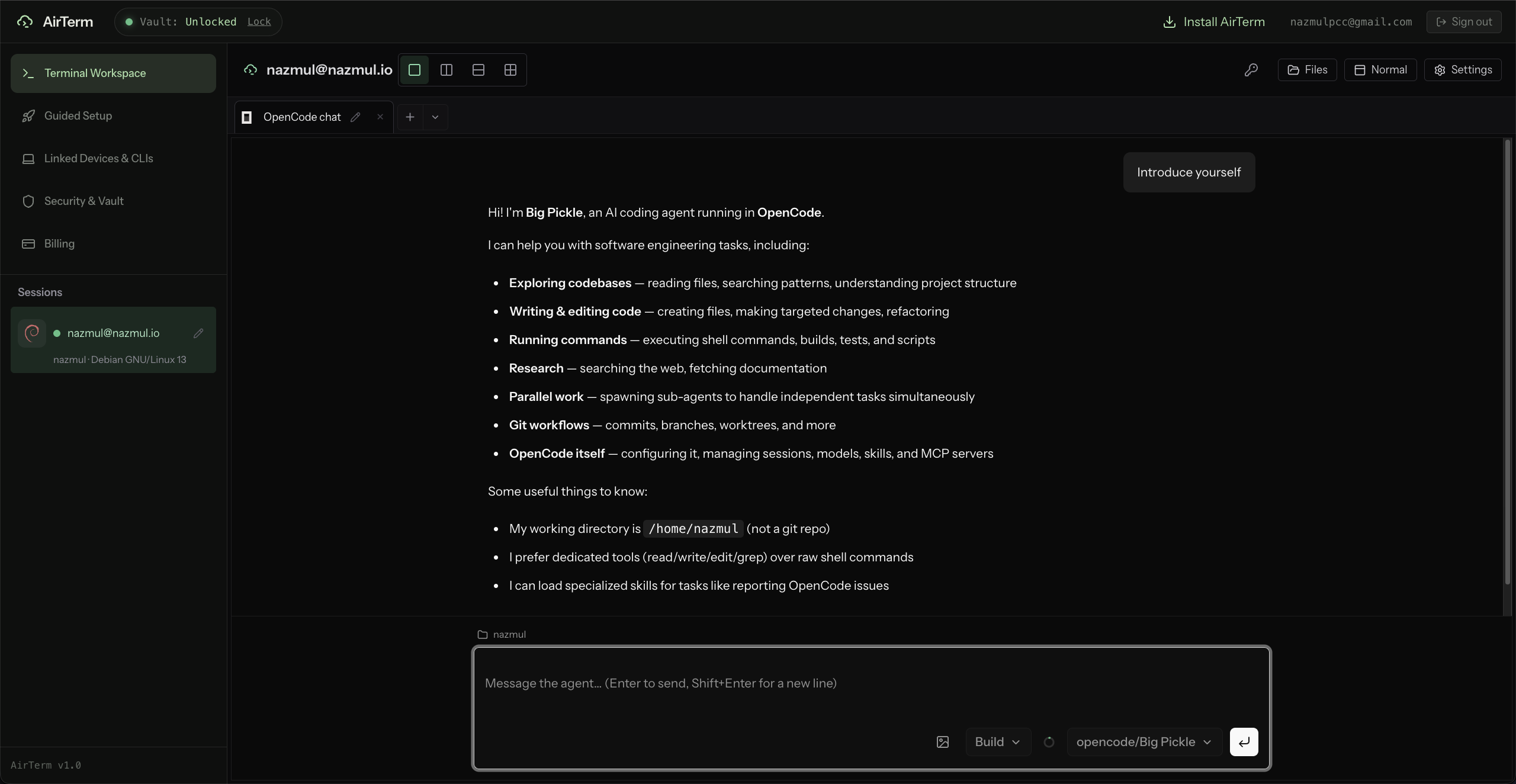The height and width of the screenshot is (784, 1516).
Task: Open opencode/Big Pickle model dropdown
Action: coord(1144,742)
